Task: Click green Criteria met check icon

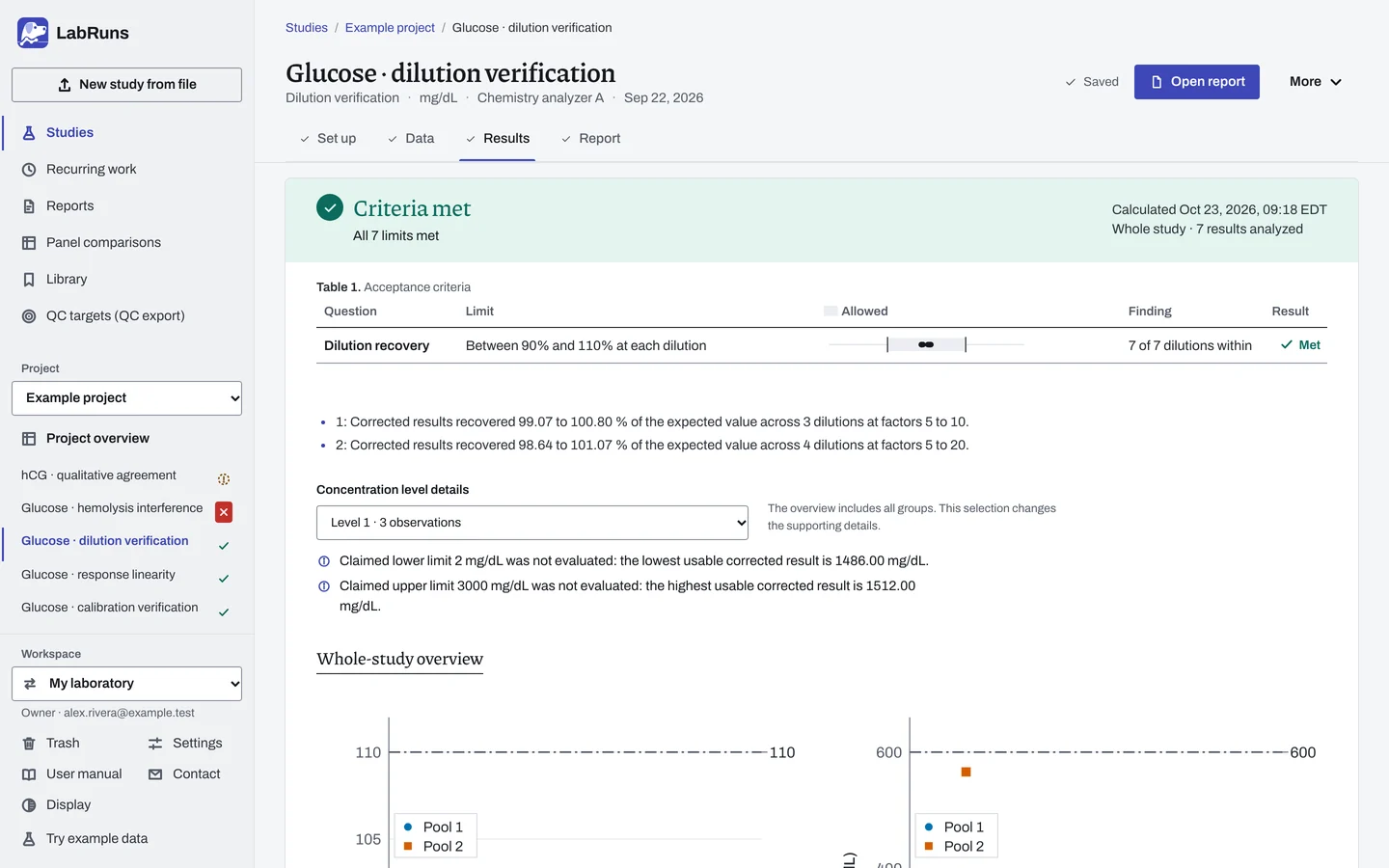Action: [x=330, y=207]
